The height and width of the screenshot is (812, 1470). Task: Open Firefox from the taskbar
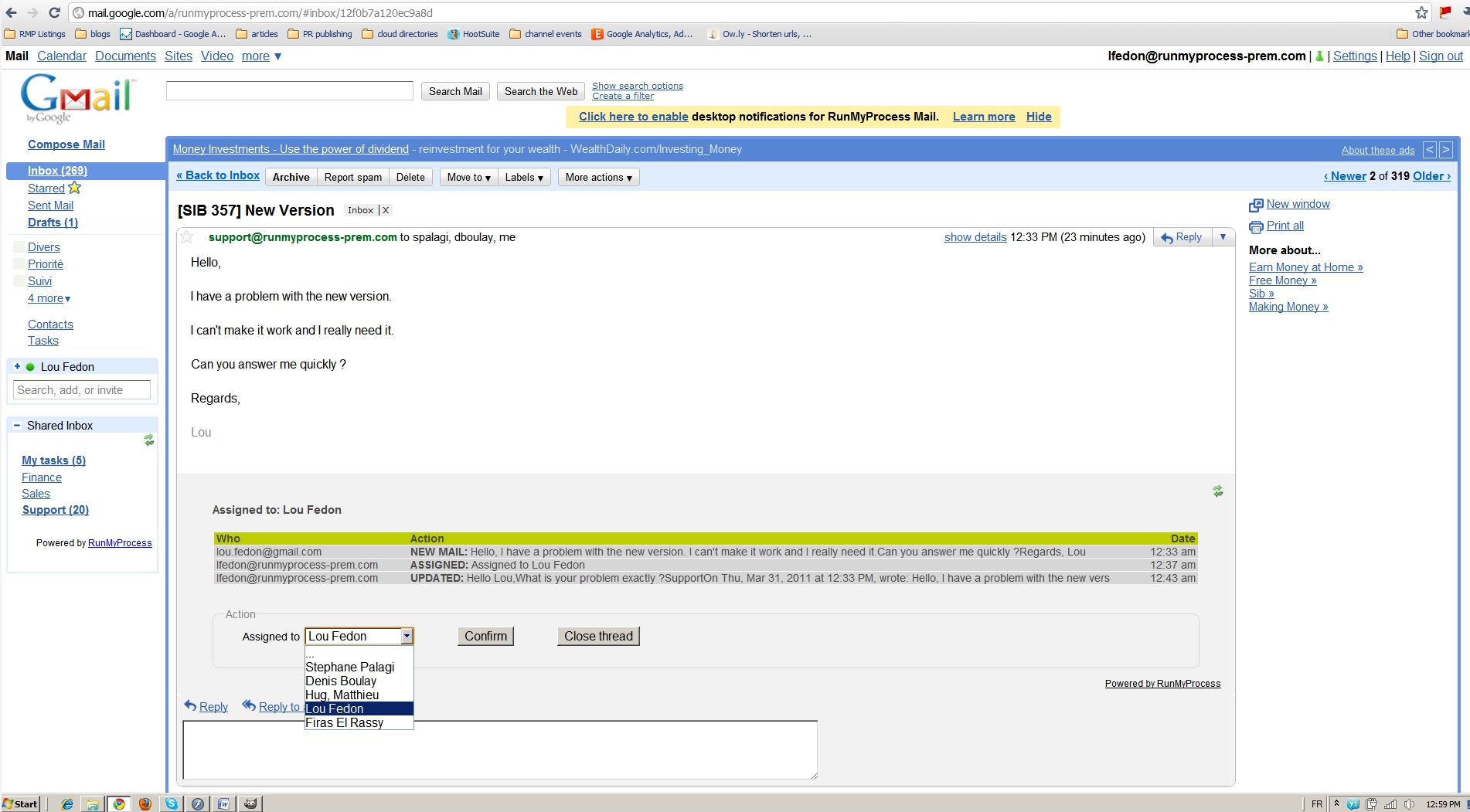pos(145,804)
